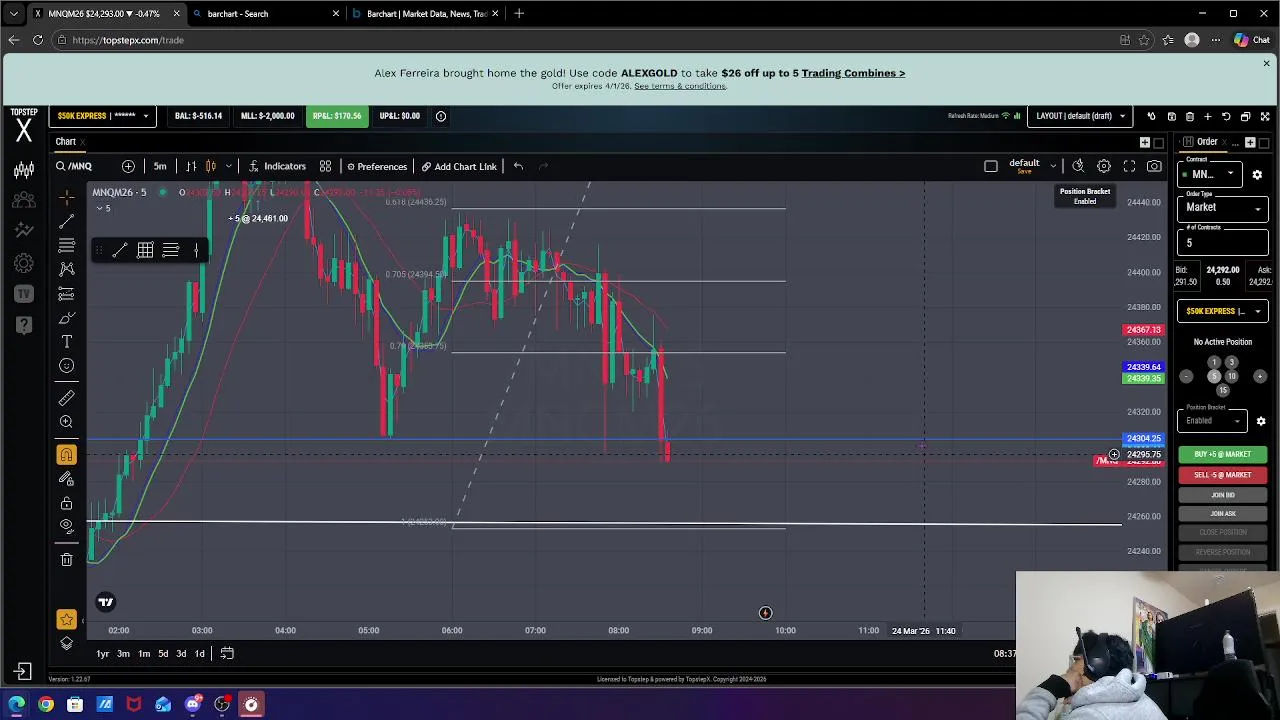The image size is (1280, 720).
Task: Select the 10 contracts quantity circle
Action: 1232,376
